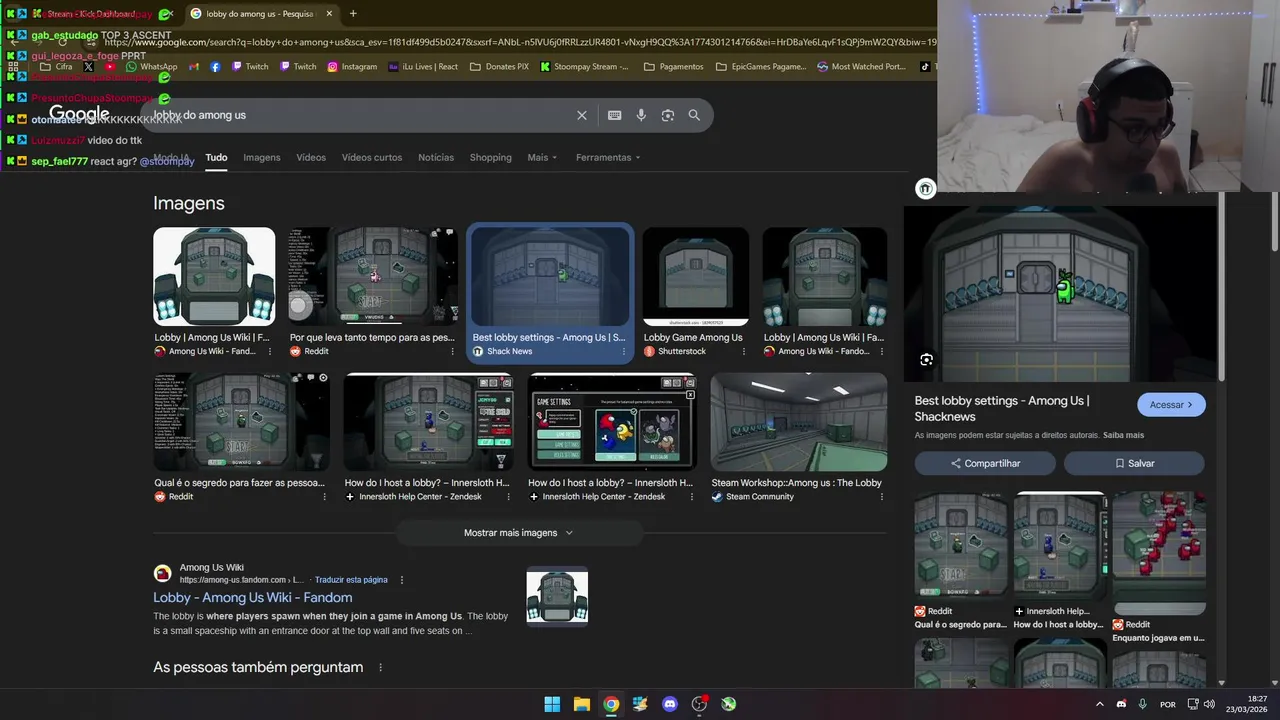The height and width of the screenshot is (720, 1280).
Task: Open the Donates PIX bookmark folder
Action: click(499, 67)
